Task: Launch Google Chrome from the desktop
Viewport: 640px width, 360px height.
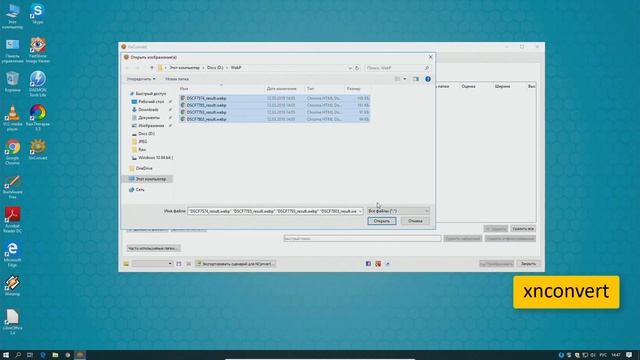Action: pos(12,152)
